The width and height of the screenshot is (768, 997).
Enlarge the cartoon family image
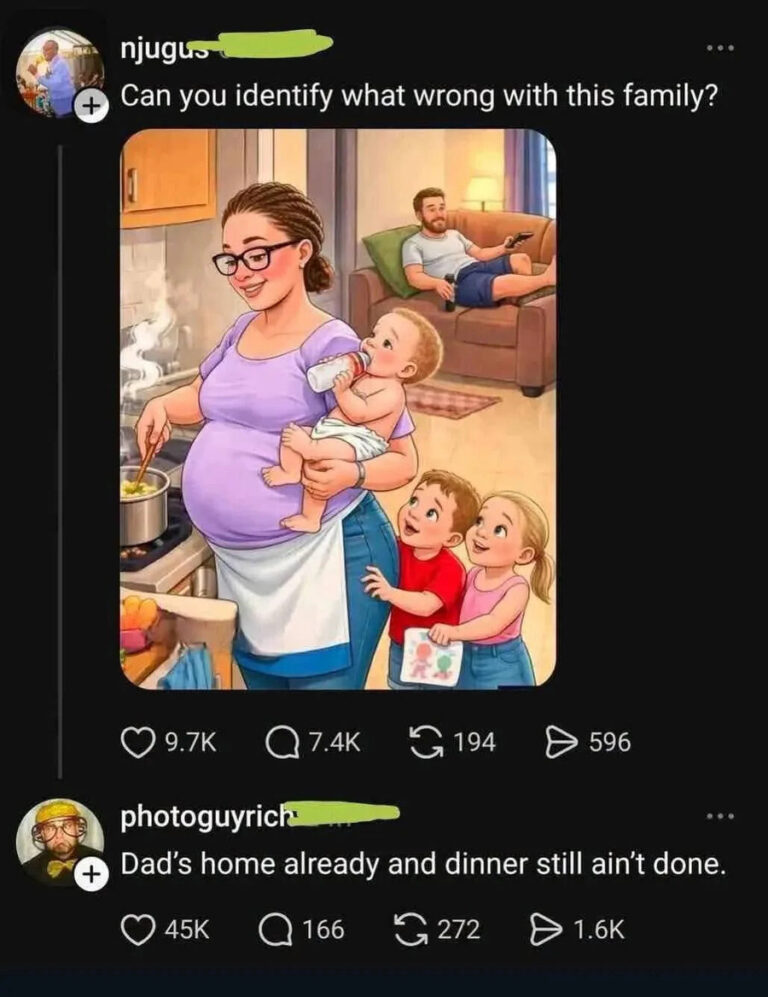pyautogui.click(x=338, y=409)
